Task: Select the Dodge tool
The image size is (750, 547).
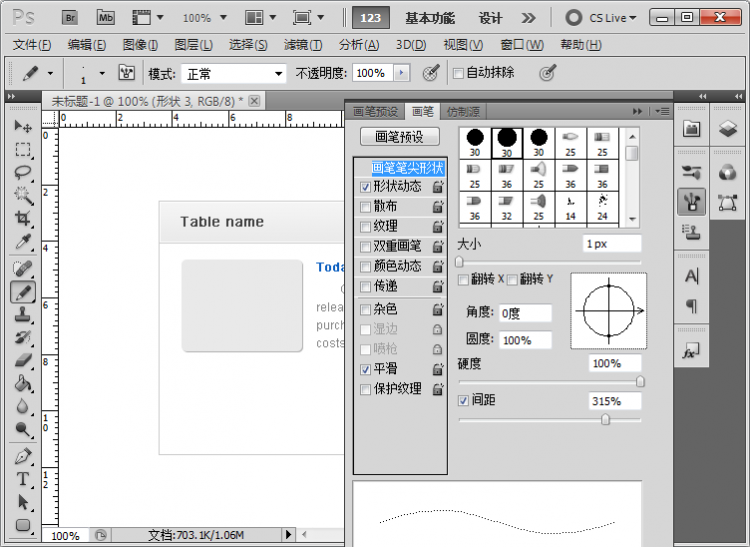Action: 22,429
